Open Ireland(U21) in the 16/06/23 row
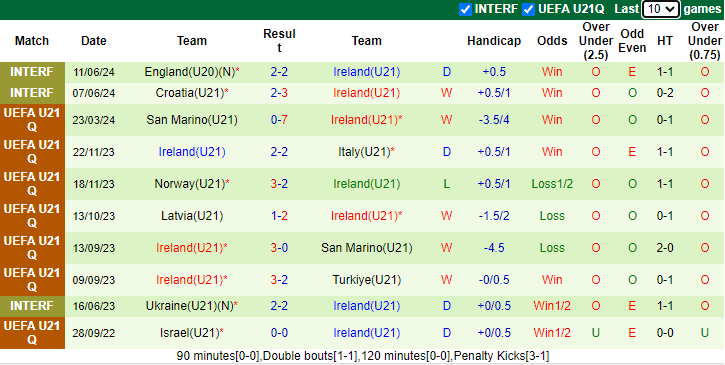The width and height of the screenshot is (725, 365). pyautogui.click(x=367, y=306)
